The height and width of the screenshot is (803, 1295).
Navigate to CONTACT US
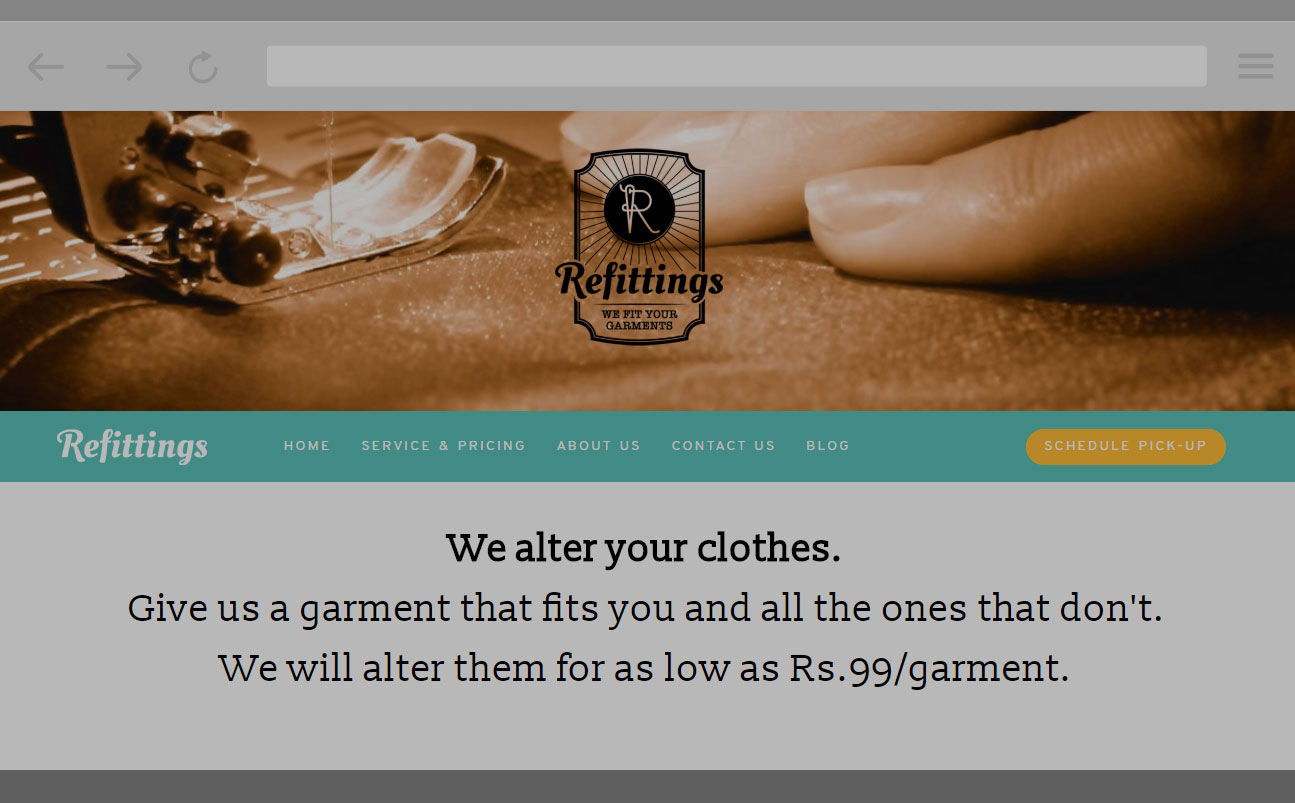pyautogui.click(x=723, y=446)
